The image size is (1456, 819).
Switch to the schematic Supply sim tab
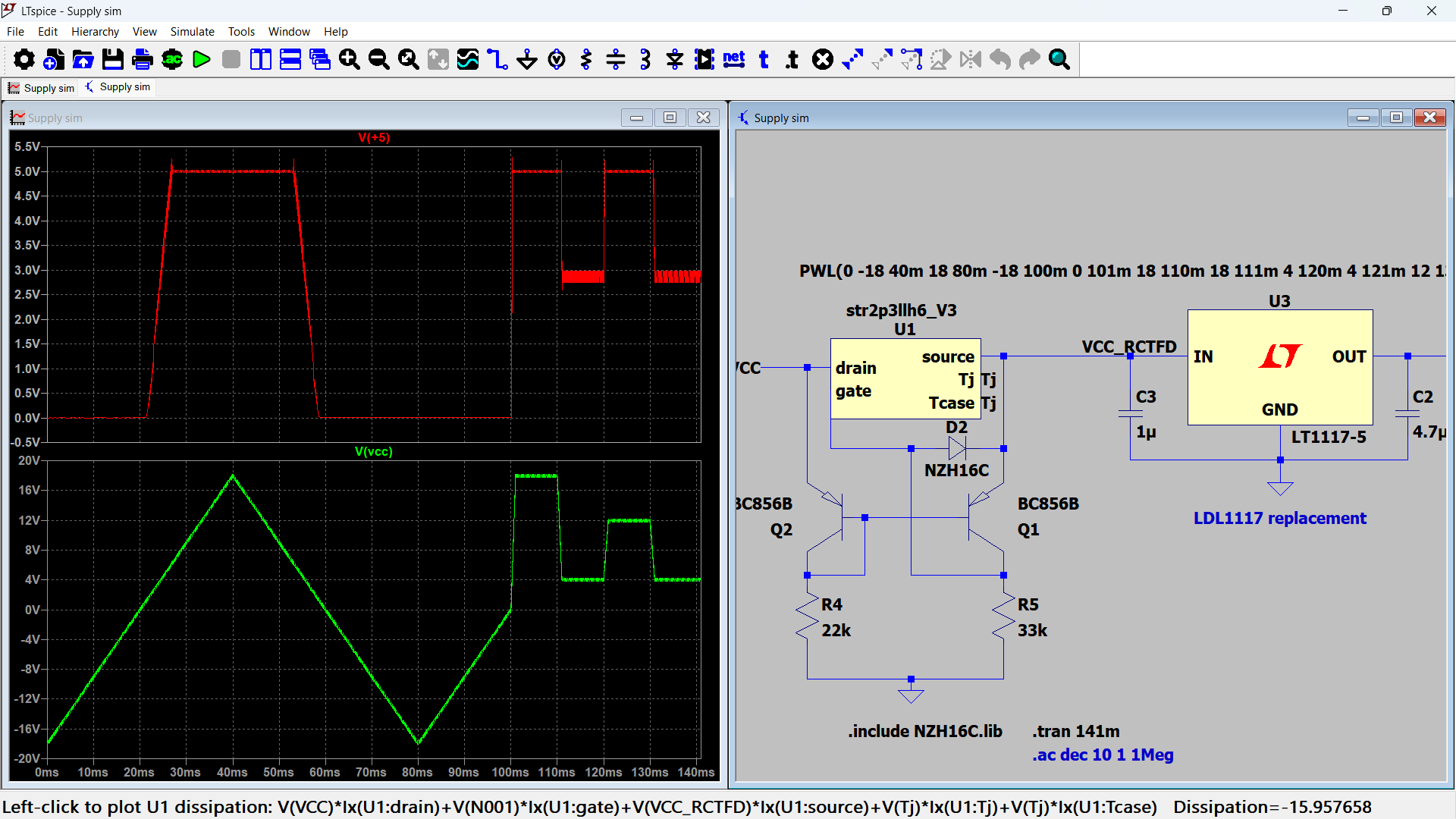point(118,87)
